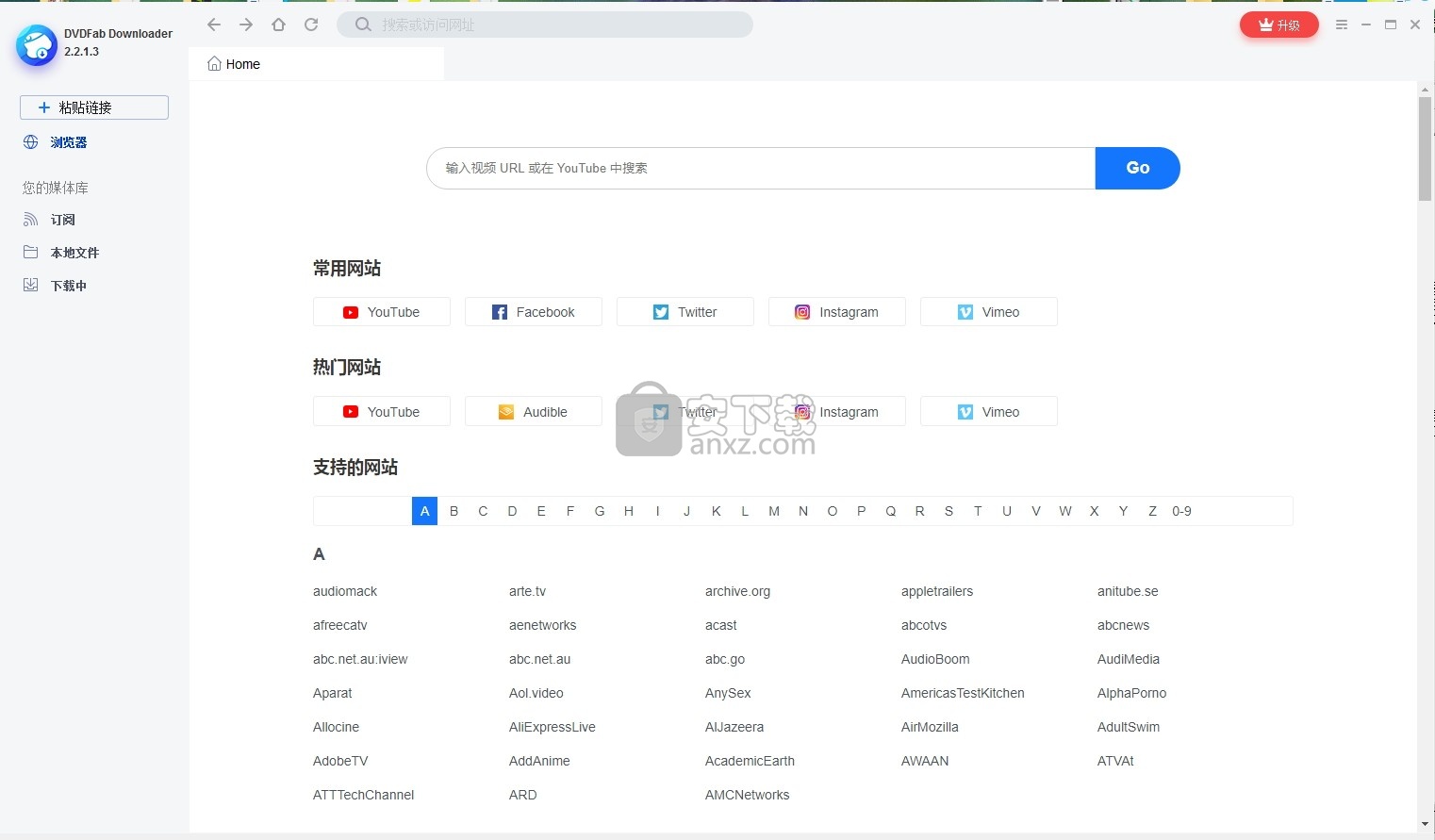The height and width of the screenshot is (840, 1435).
Task: Open the abcnews site link
Action: [x=1123, y=625]
